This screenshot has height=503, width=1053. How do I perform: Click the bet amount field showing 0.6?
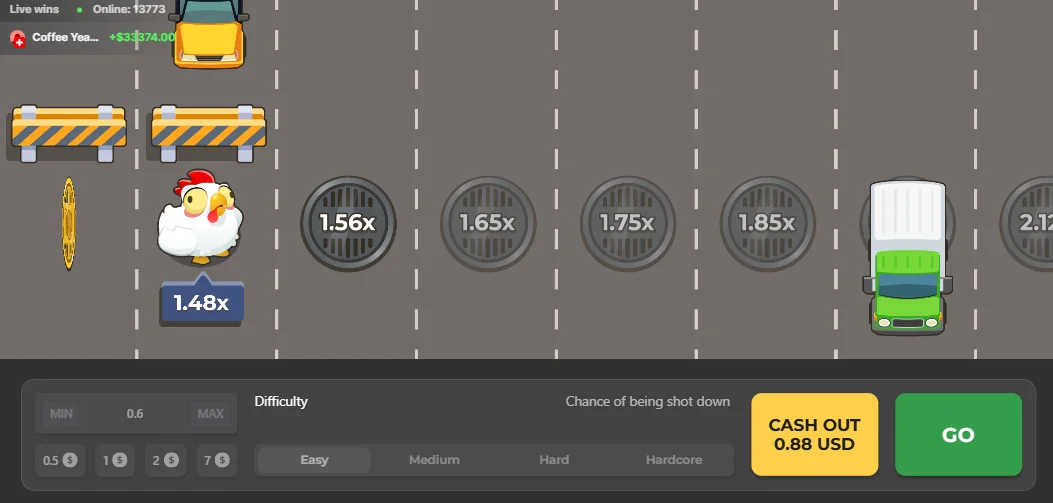[x=136, y=414]
